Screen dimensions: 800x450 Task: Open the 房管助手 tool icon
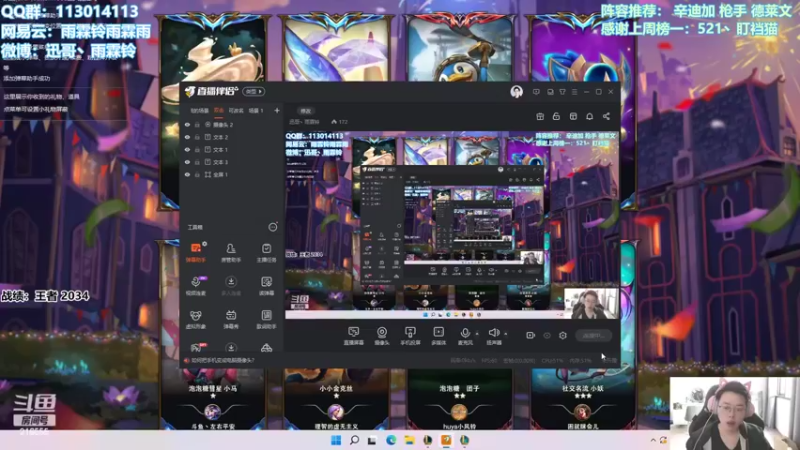point(231,252)
